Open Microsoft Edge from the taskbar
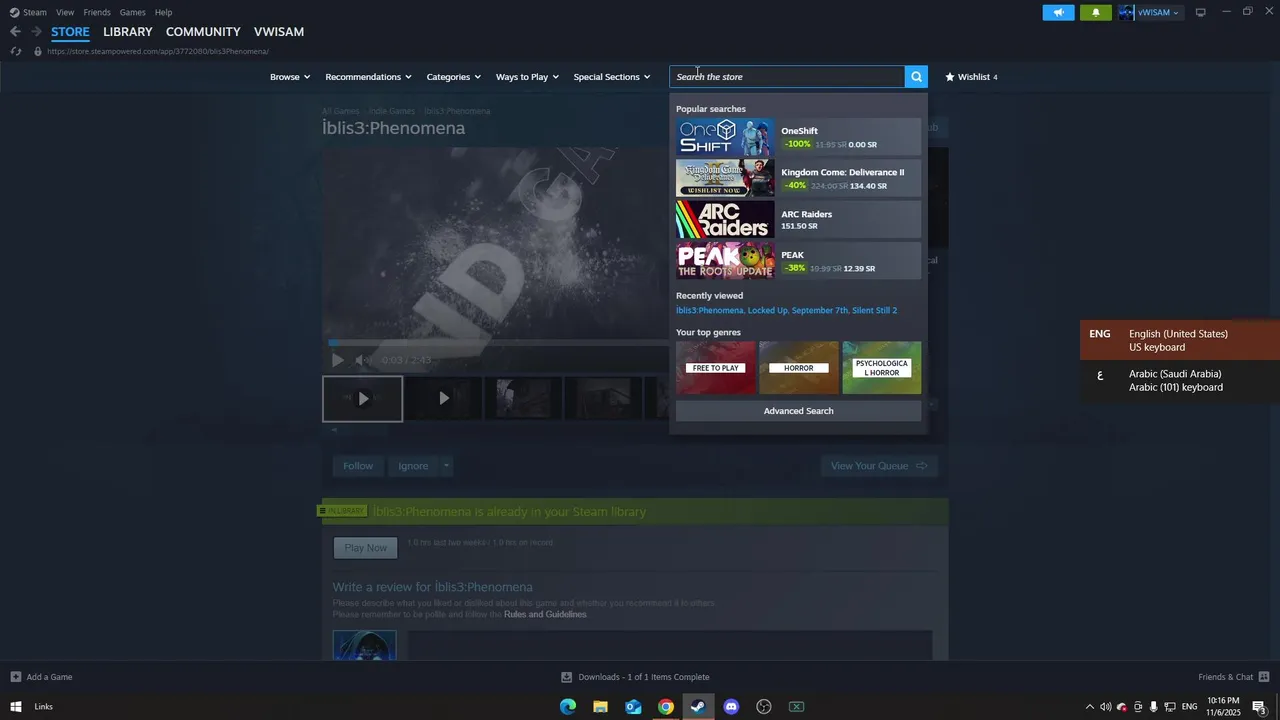Viewport: 1280px width, 720px height. click(568, 707)
